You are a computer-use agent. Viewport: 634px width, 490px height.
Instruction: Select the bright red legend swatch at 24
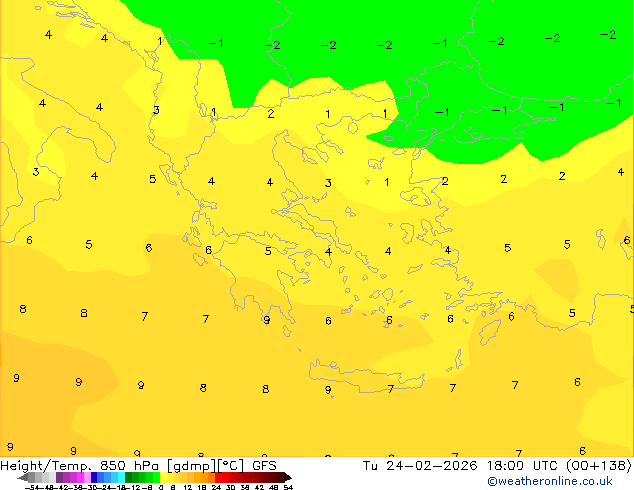(x=219, y=477)
